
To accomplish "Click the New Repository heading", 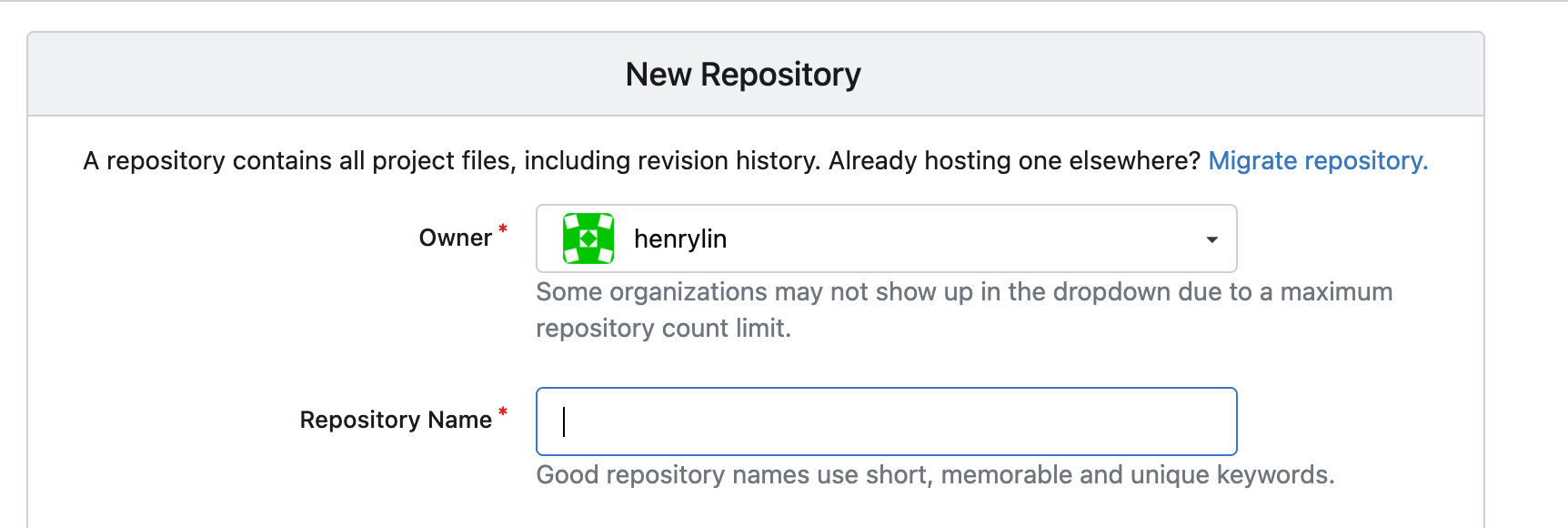I will [743, 75].
